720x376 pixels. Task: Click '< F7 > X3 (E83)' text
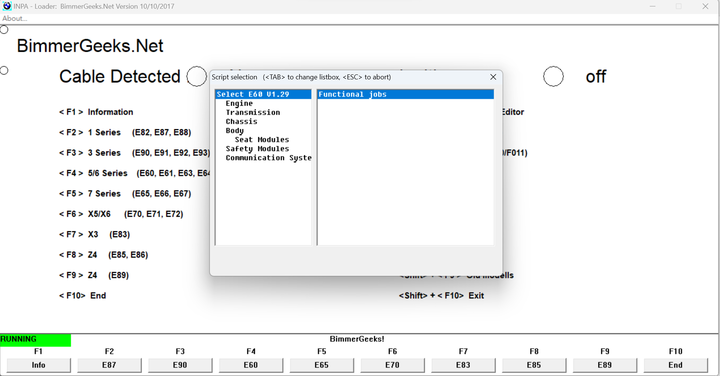(x=95, y=234)
